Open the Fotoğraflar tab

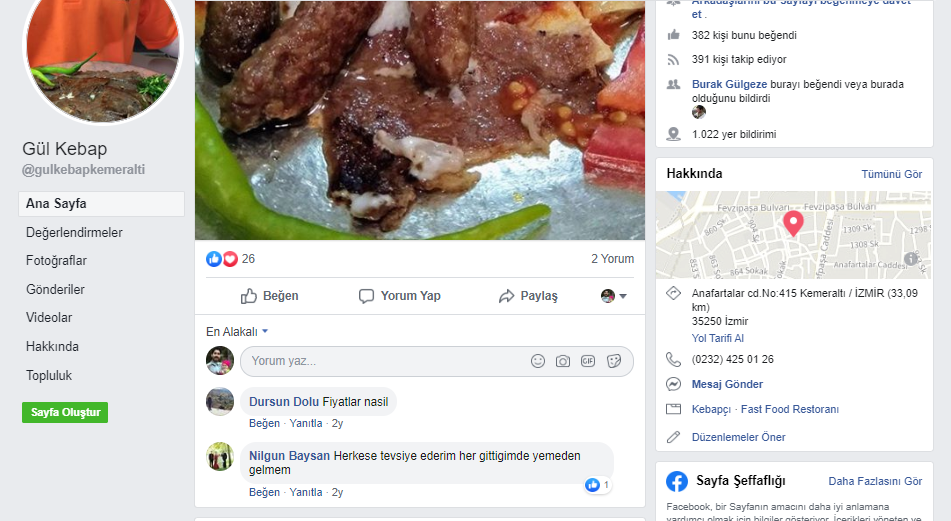tap(56, 261)
